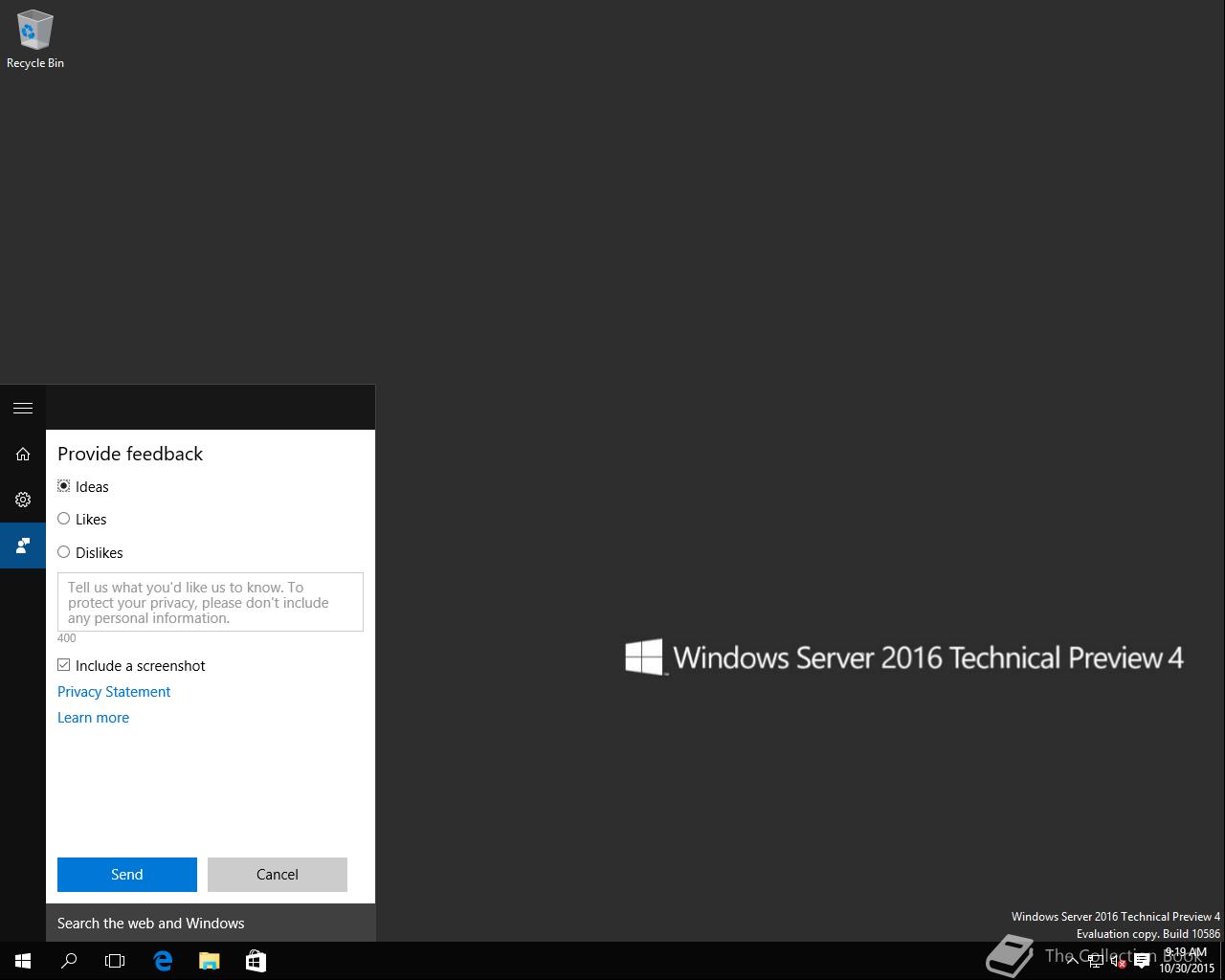This screenshot has width=1225, height=980.
Task: Launch Microsoft Edge from taskbar
Action: 163,961
